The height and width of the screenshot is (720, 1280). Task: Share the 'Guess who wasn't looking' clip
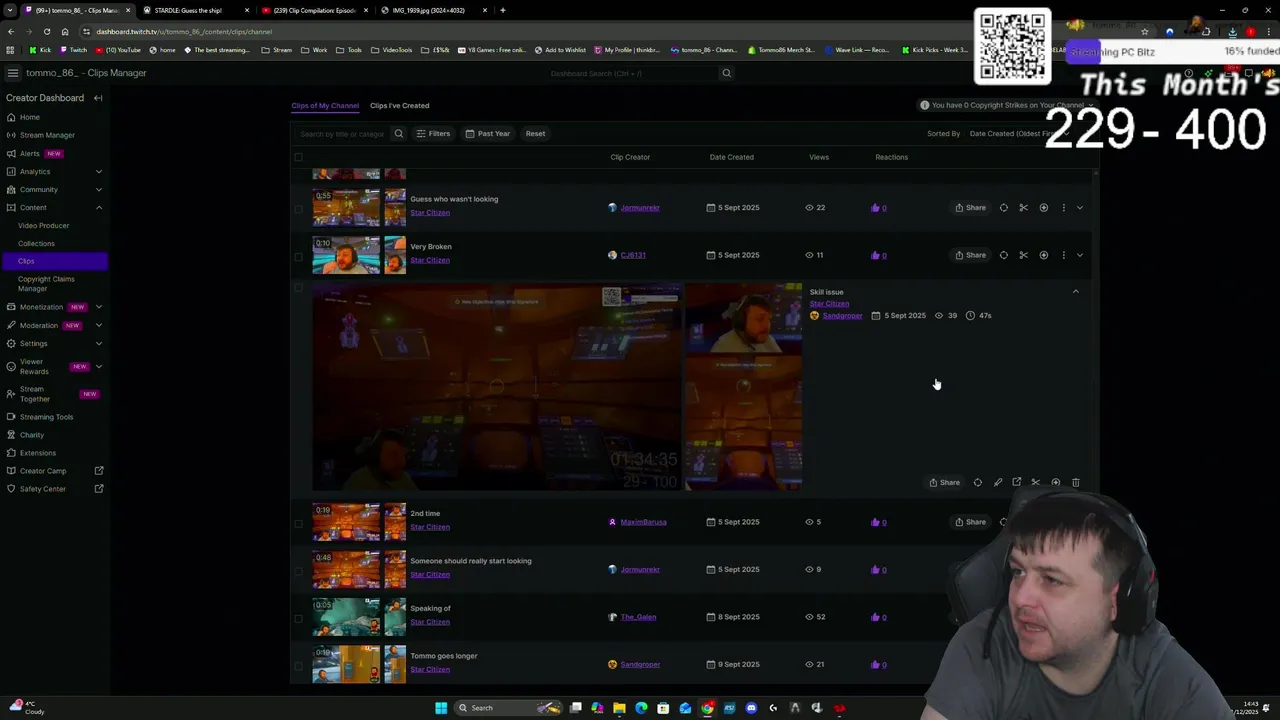tap(970, 208)
